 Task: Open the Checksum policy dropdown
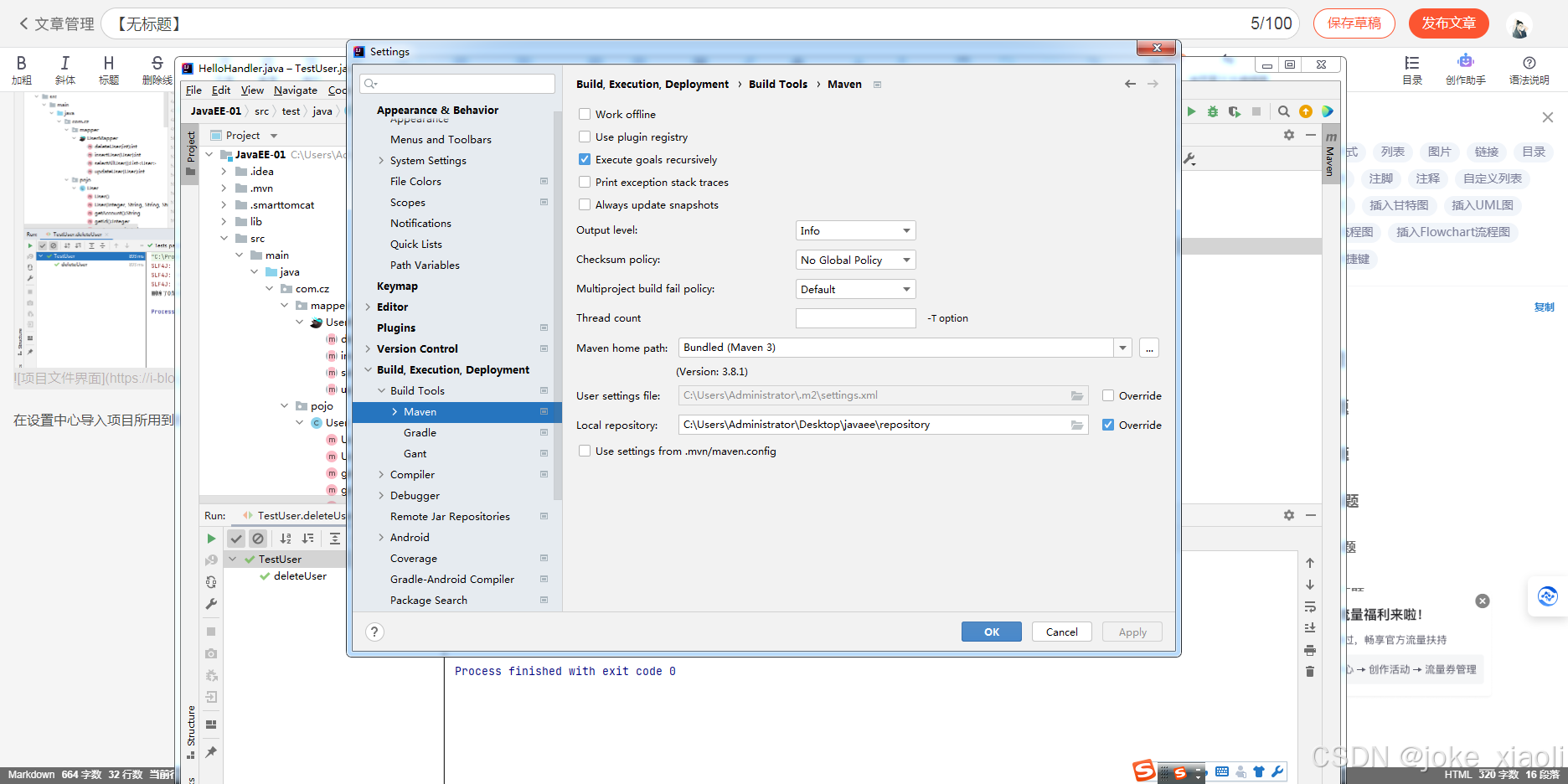coord(855,260)
